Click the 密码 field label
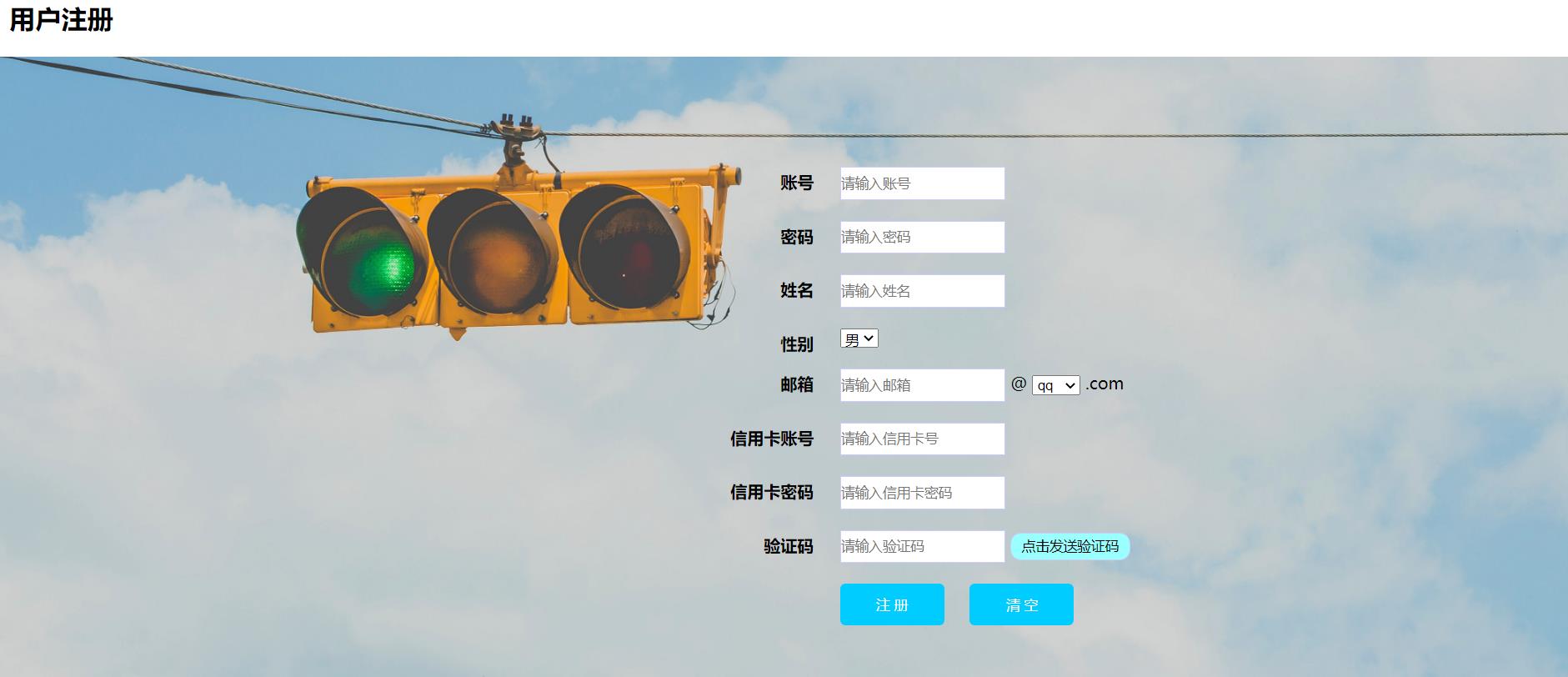 coord(797,237)
